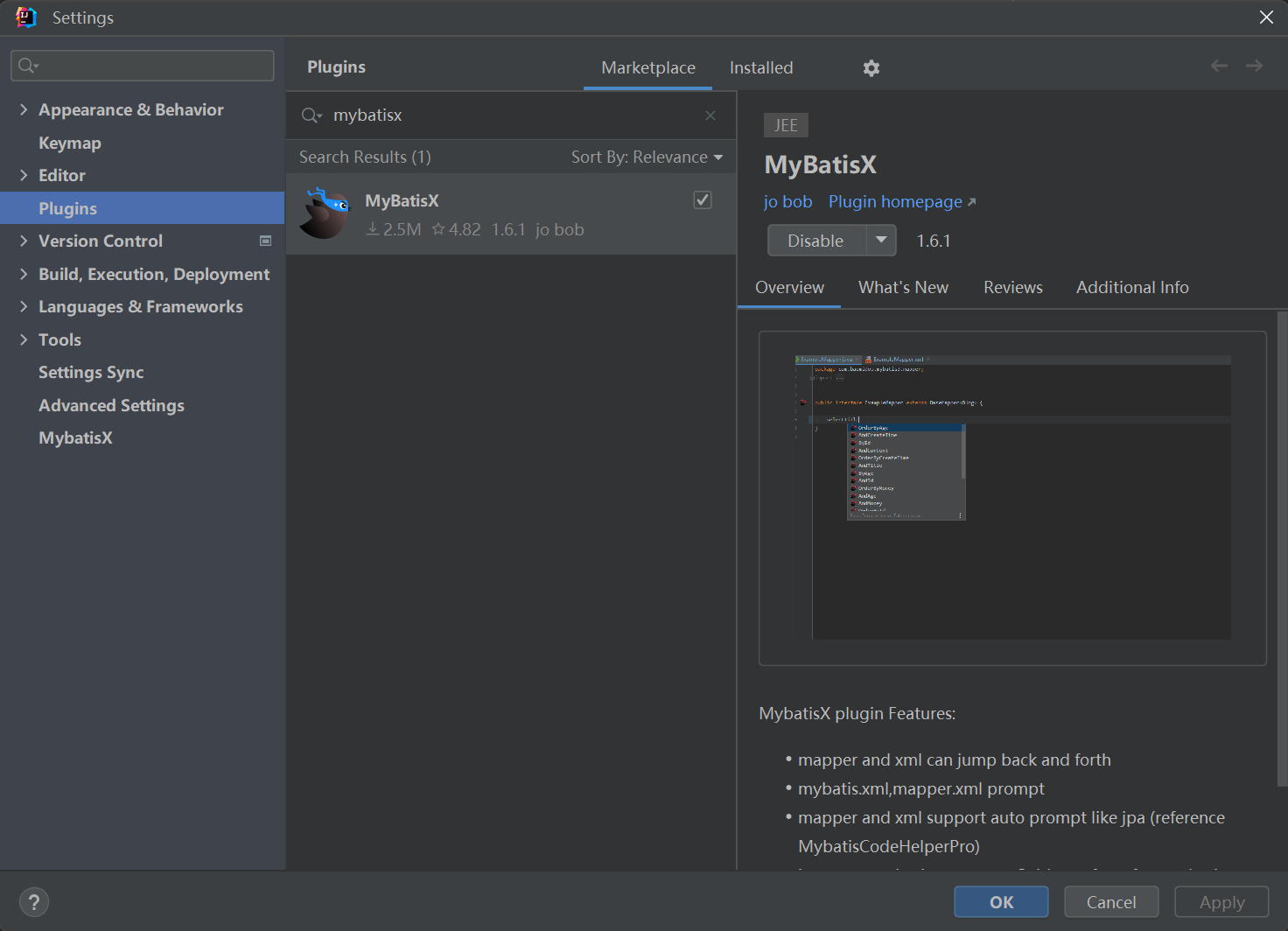Click the 2.5M downloads count
Viewport: 1288px width, 931px height.
click(394, 229)
